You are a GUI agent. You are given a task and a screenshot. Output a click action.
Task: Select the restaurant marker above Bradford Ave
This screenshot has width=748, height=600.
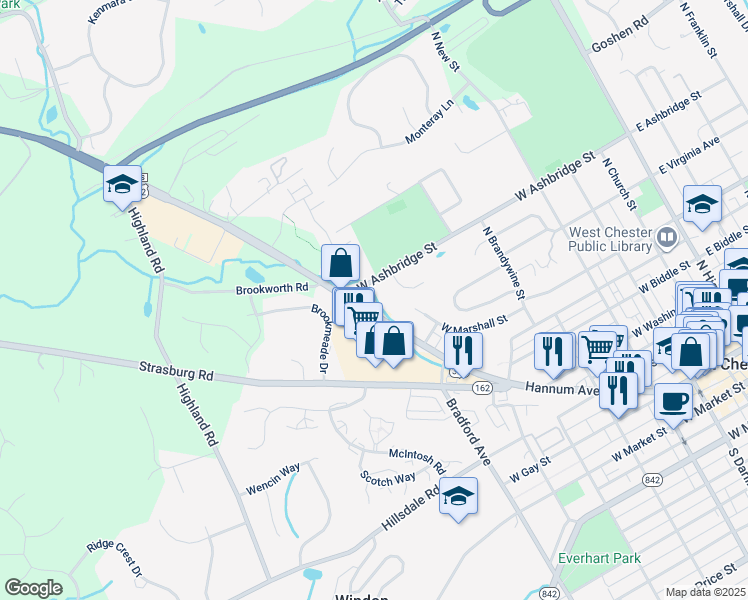tap(463, 352)
